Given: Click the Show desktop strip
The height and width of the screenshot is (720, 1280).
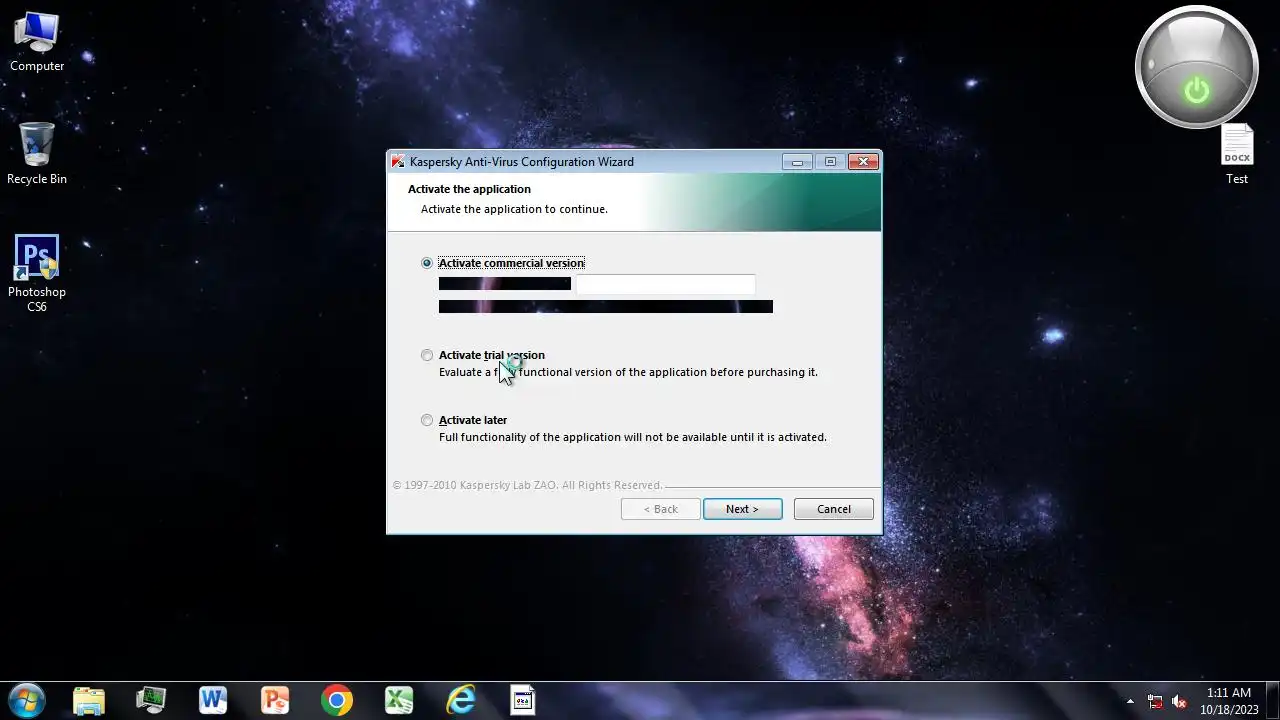Looking at the screenshot, I should pos(1273,700).
